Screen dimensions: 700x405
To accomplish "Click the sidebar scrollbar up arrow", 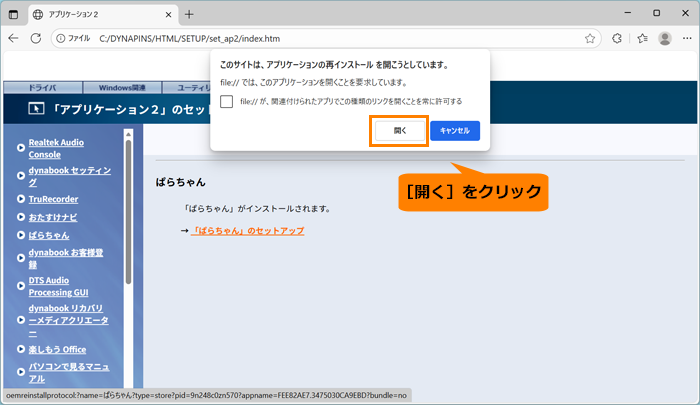I will 129,134.
